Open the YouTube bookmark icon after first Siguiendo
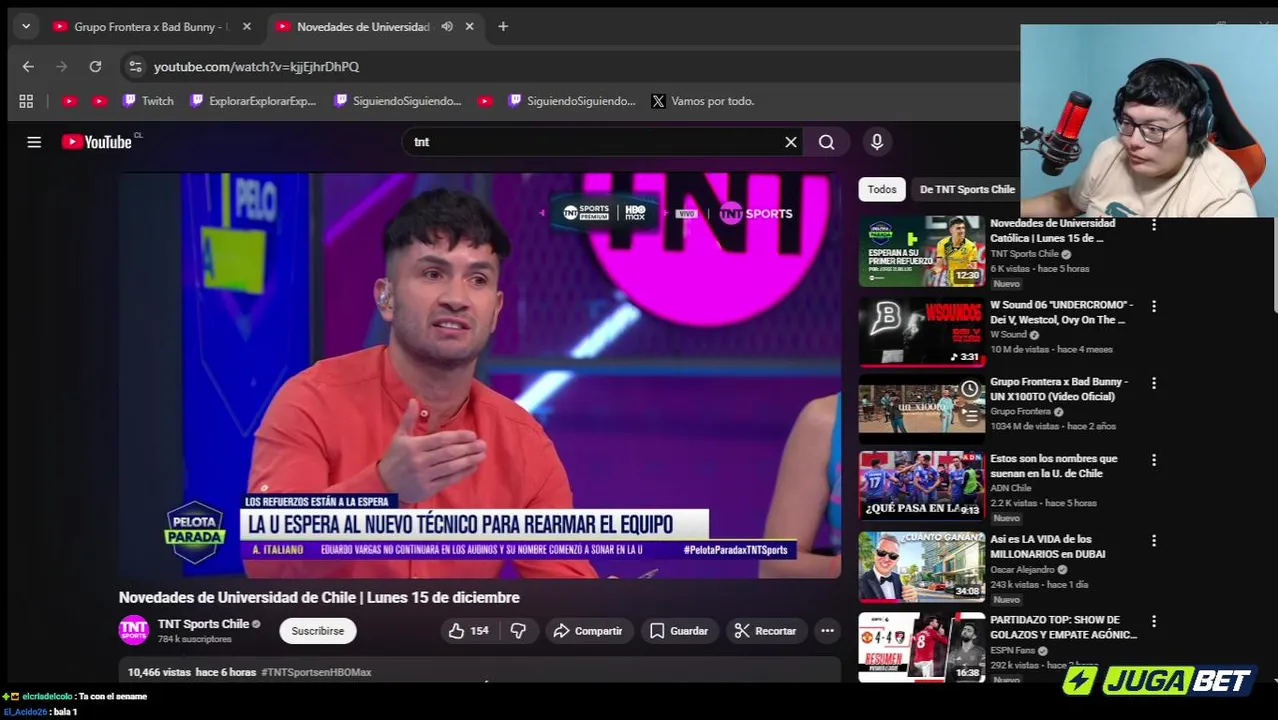Screen dimensions: 1278x720 (x=485, y=101)
